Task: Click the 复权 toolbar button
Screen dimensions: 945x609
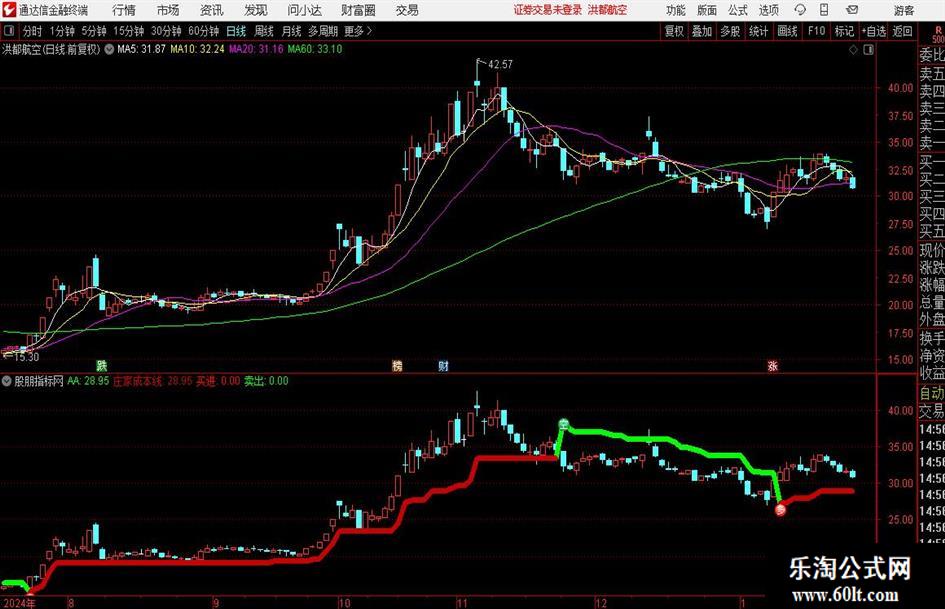Action: (674, 31)
